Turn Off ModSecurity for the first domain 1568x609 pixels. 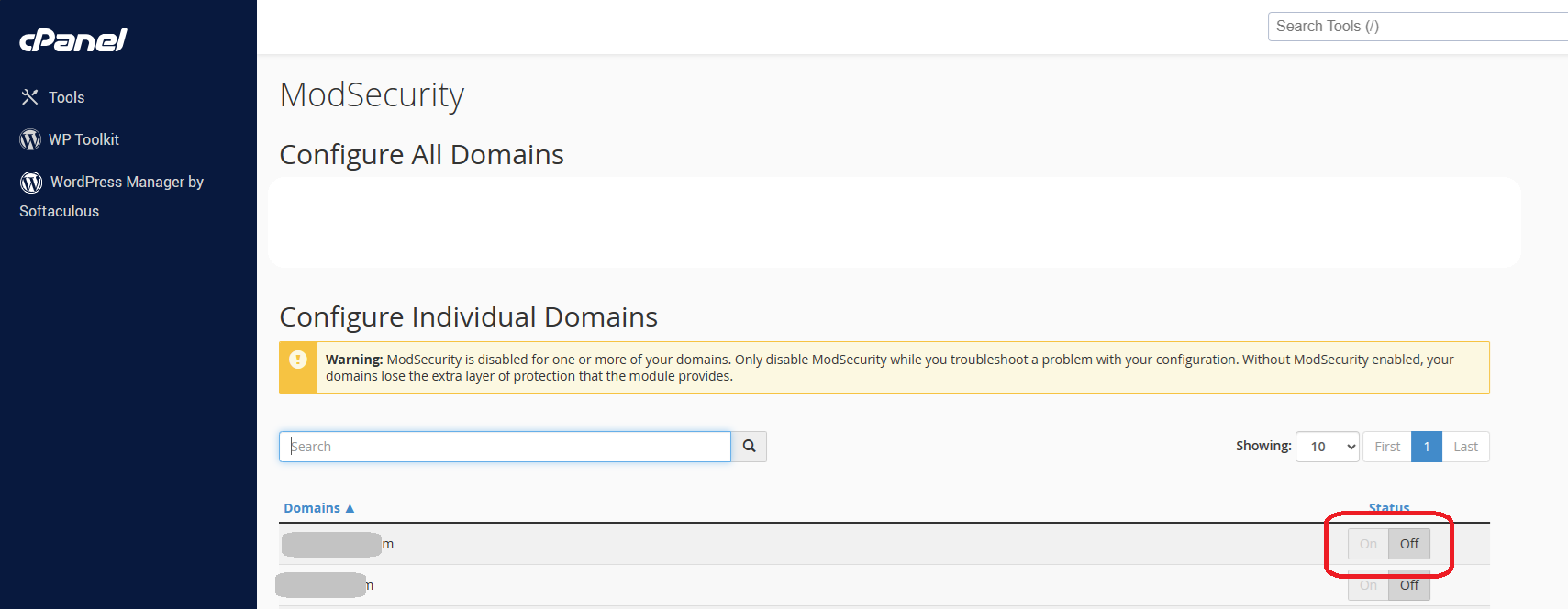[1408, 543]
